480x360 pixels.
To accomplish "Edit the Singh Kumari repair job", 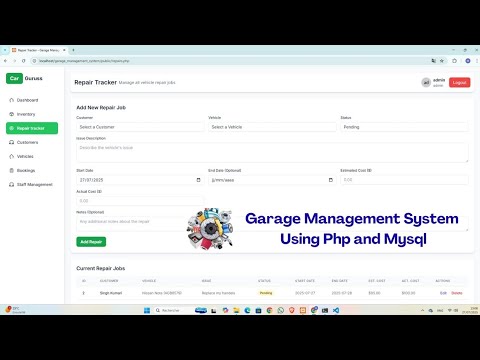I will point(443,293).
